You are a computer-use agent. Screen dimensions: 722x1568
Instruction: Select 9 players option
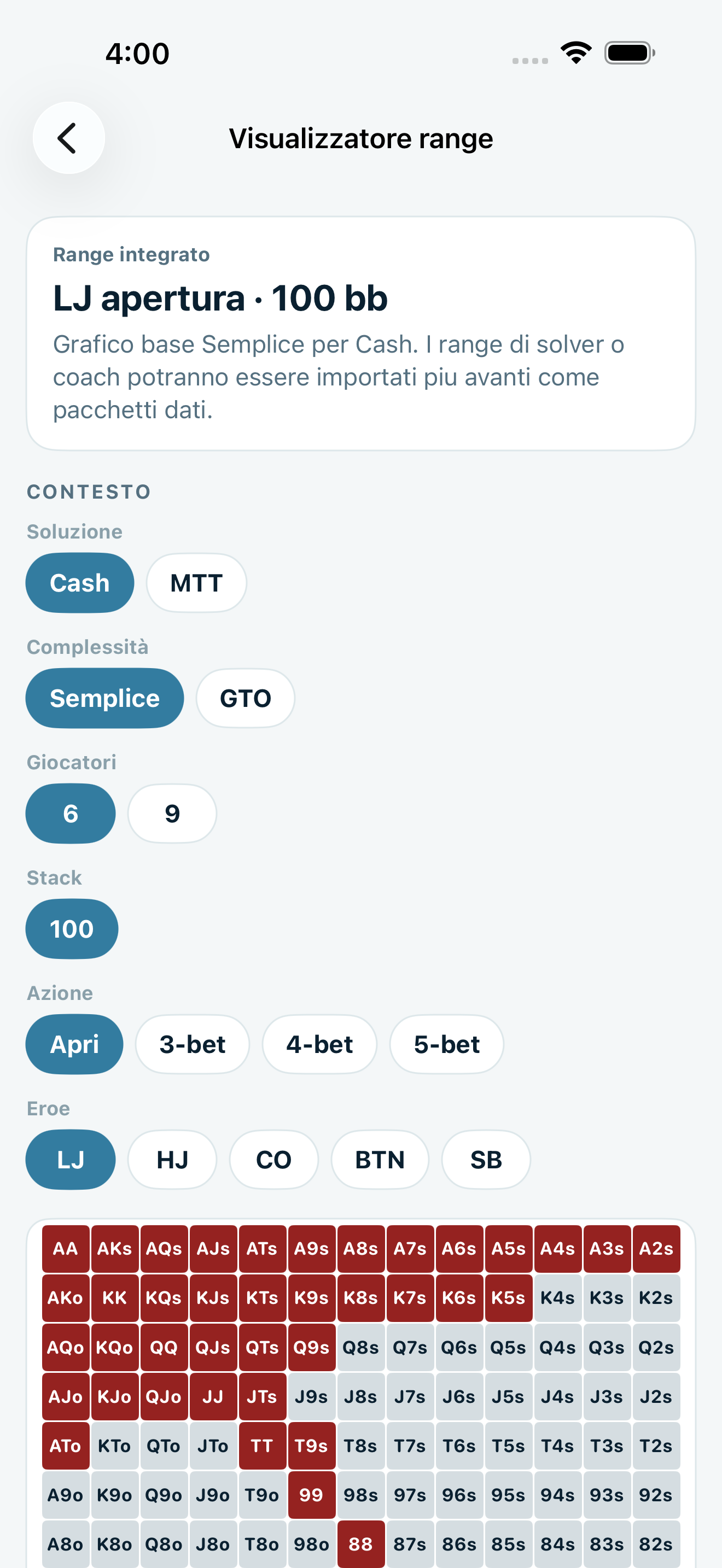pos(172,813)
